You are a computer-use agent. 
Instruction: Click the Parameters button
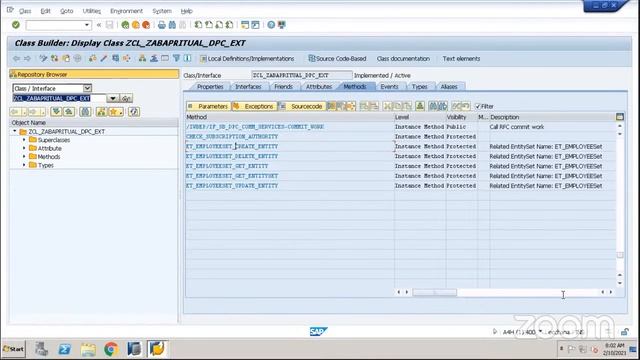pos(209,106)
